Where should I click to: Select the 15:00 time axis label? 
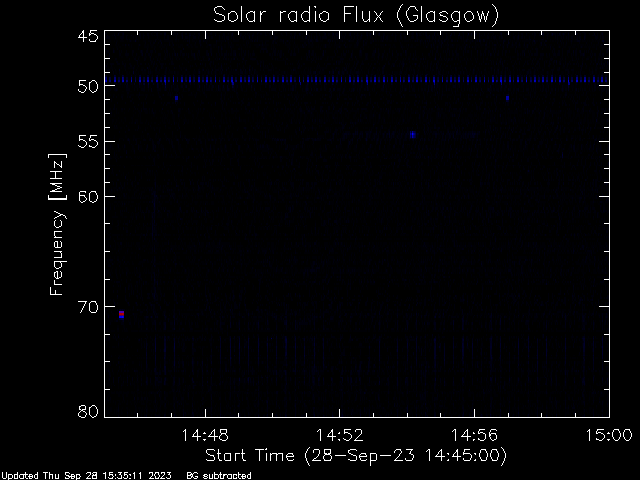609,436
